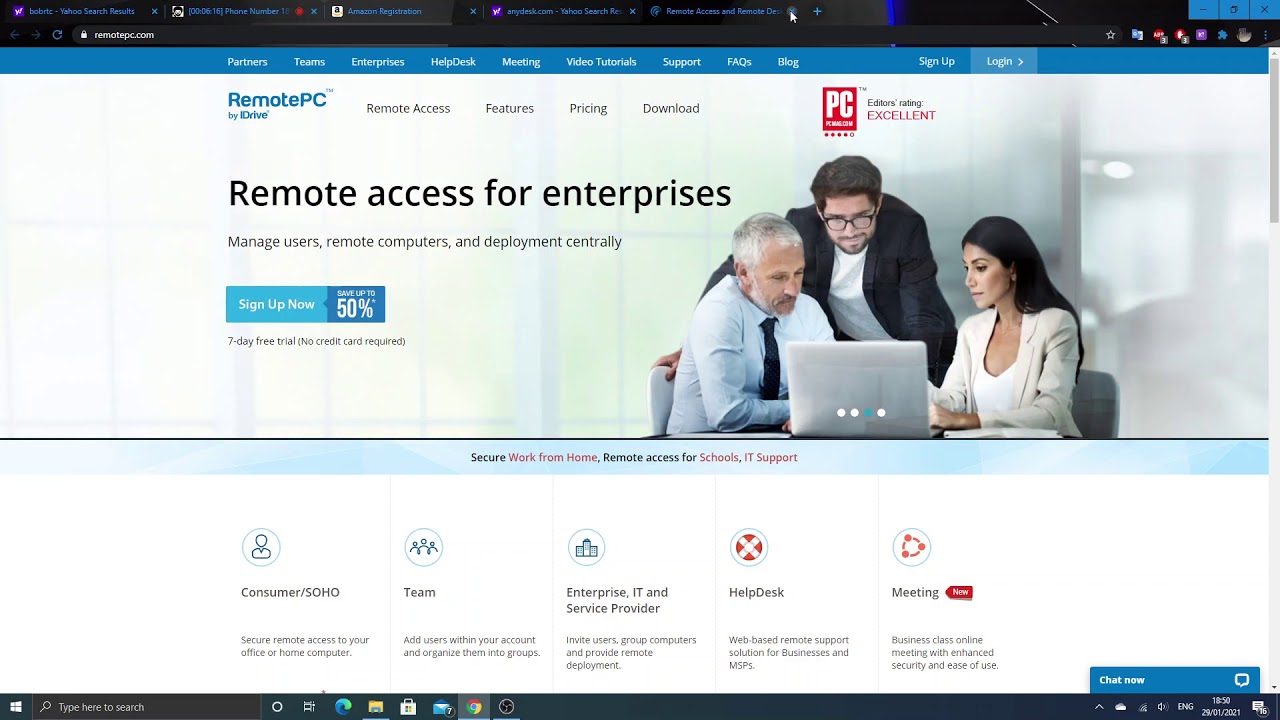
Task: Open the OneDrive cloud tray icon
Action: [1120, 707]
